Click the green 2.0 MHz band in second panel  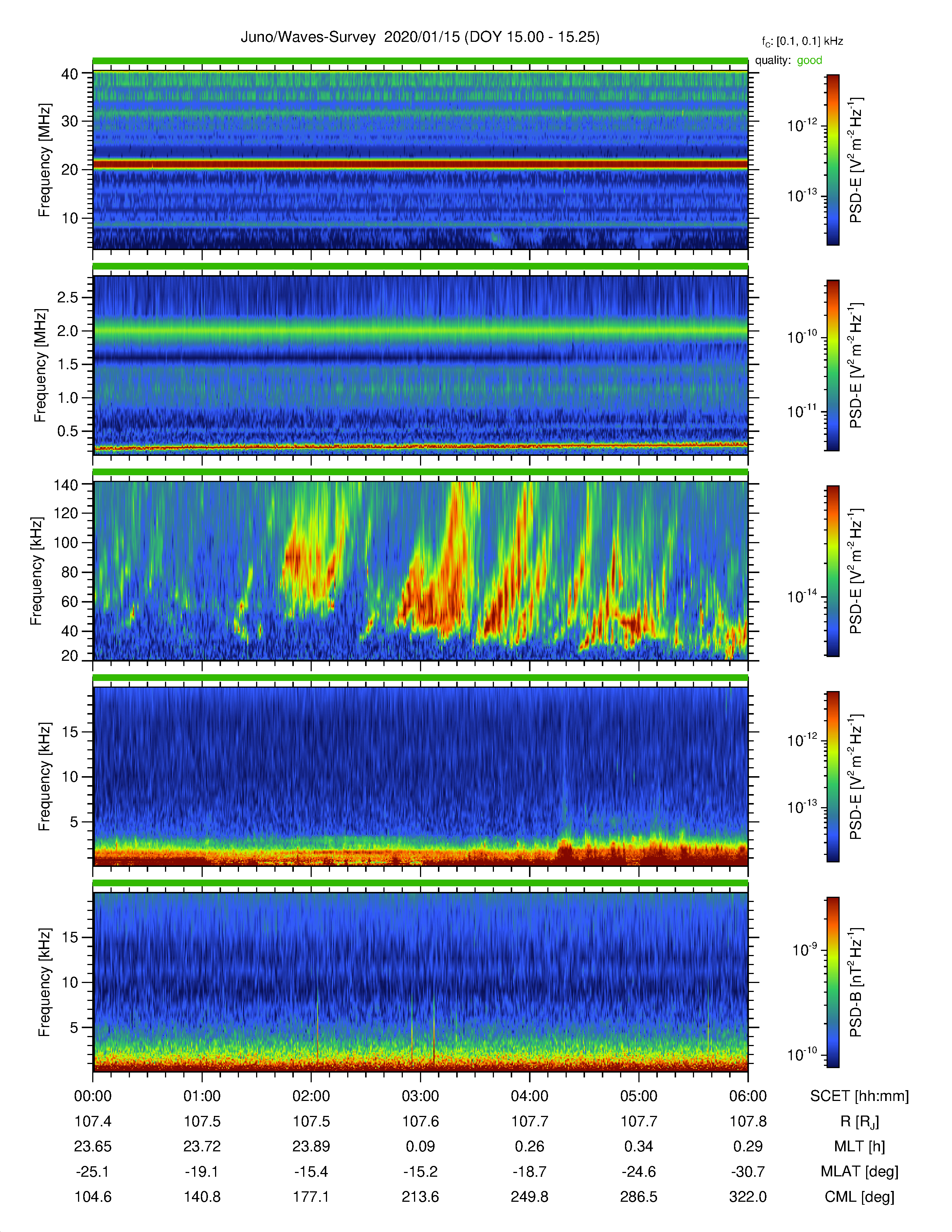pos(420,329)
